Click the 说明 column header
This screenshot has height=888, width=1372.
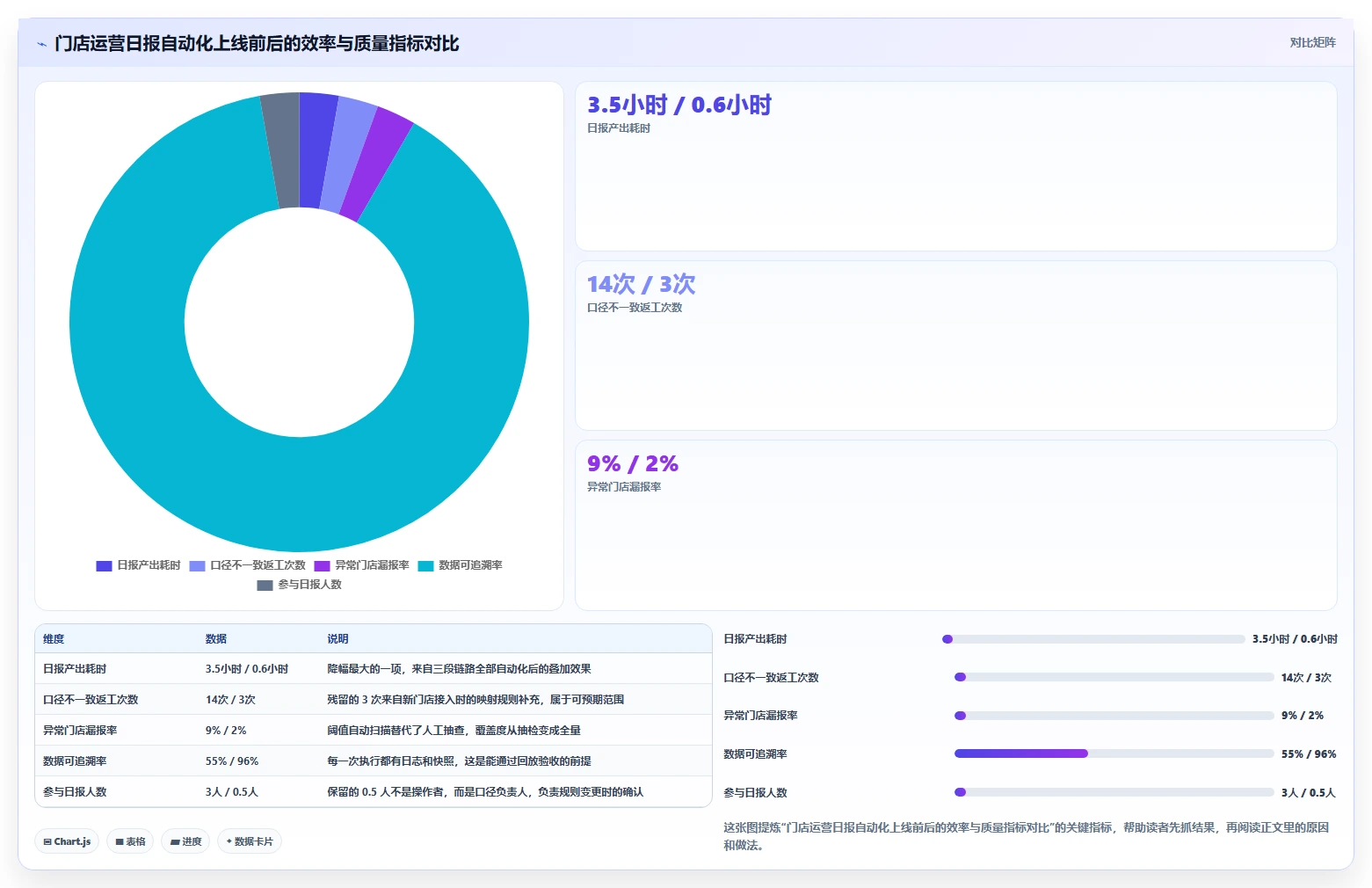pyautogui.click(x=338, y=639)
